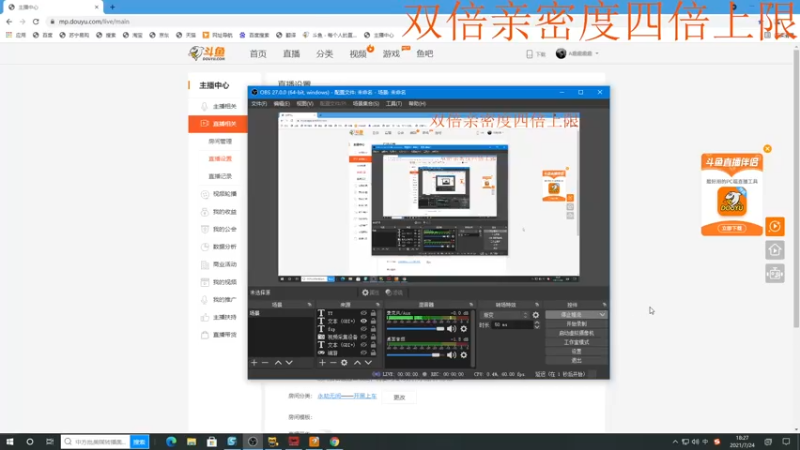The height and width of the screenshot is (450, 800).
Task: Close the 斗鱼直播伴侣 promo with orange X
Action: click(767, 149)
